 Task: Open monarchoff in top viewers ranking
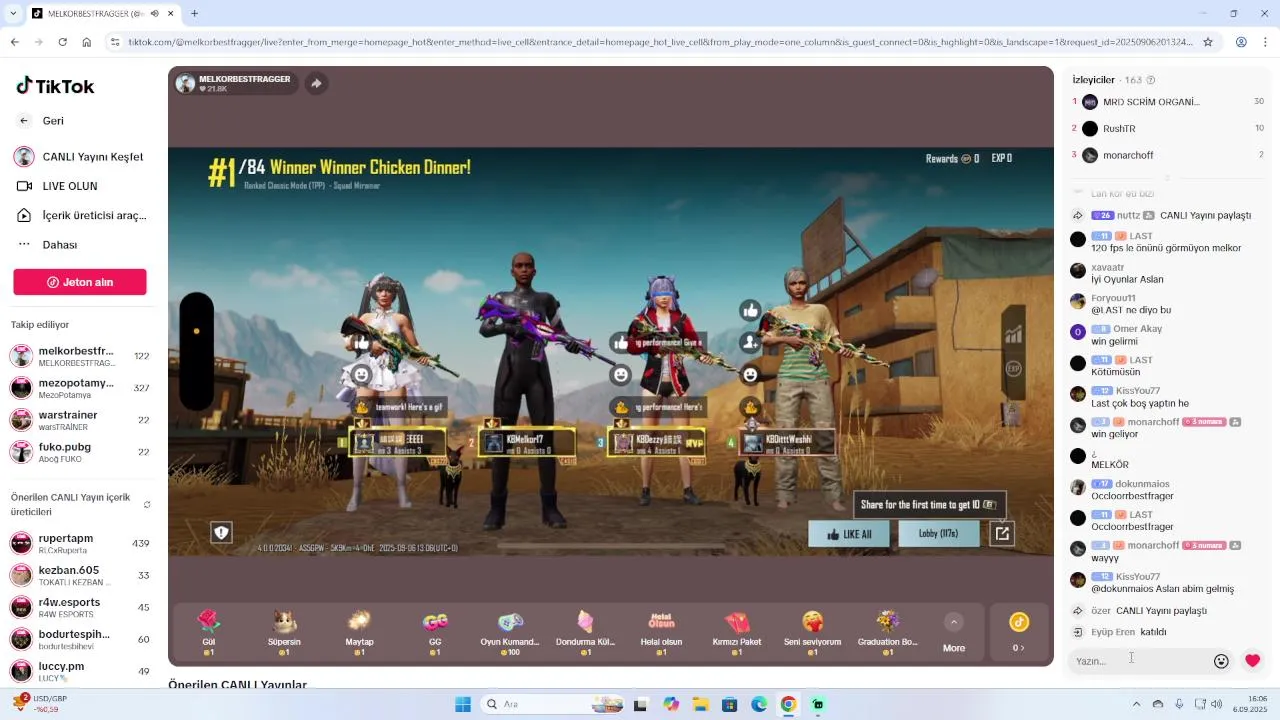[1168, 155]
